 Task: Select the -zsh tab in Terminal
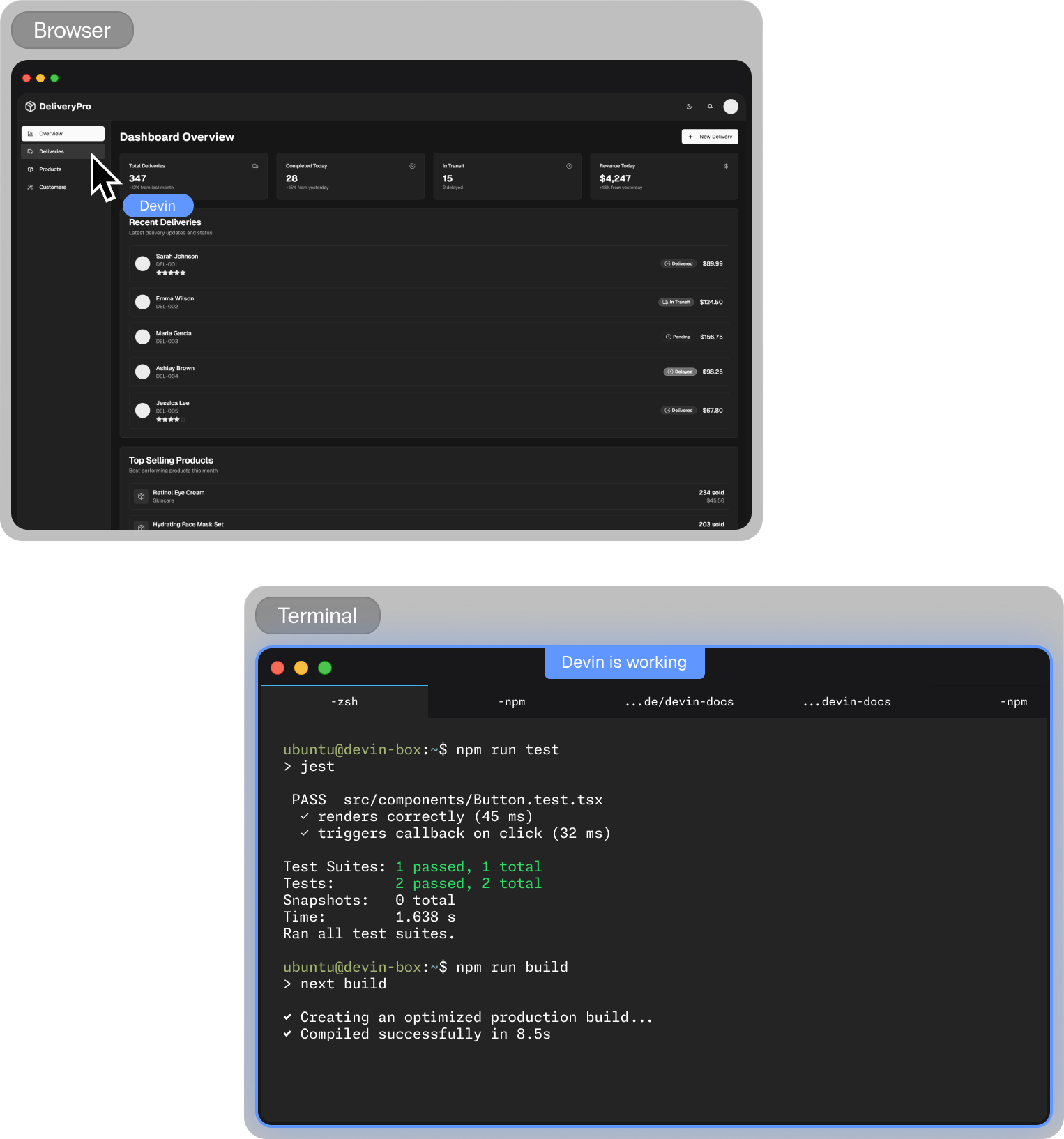344,702
